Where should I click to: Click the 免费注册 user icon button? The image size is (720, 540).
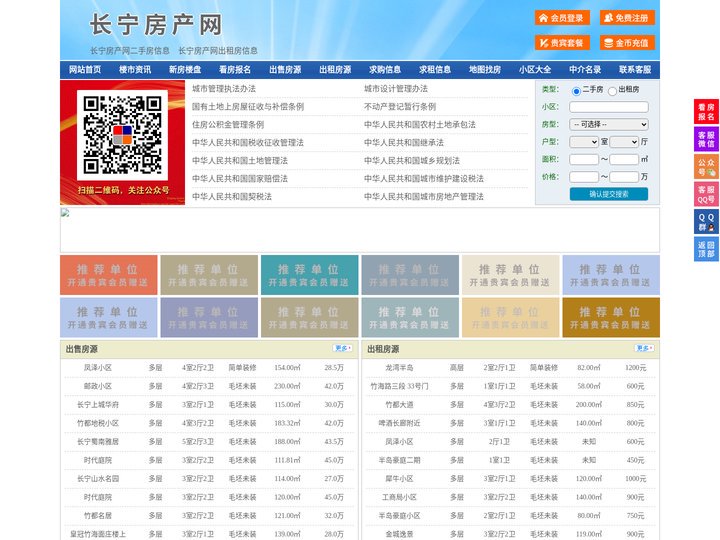point(627,18)
